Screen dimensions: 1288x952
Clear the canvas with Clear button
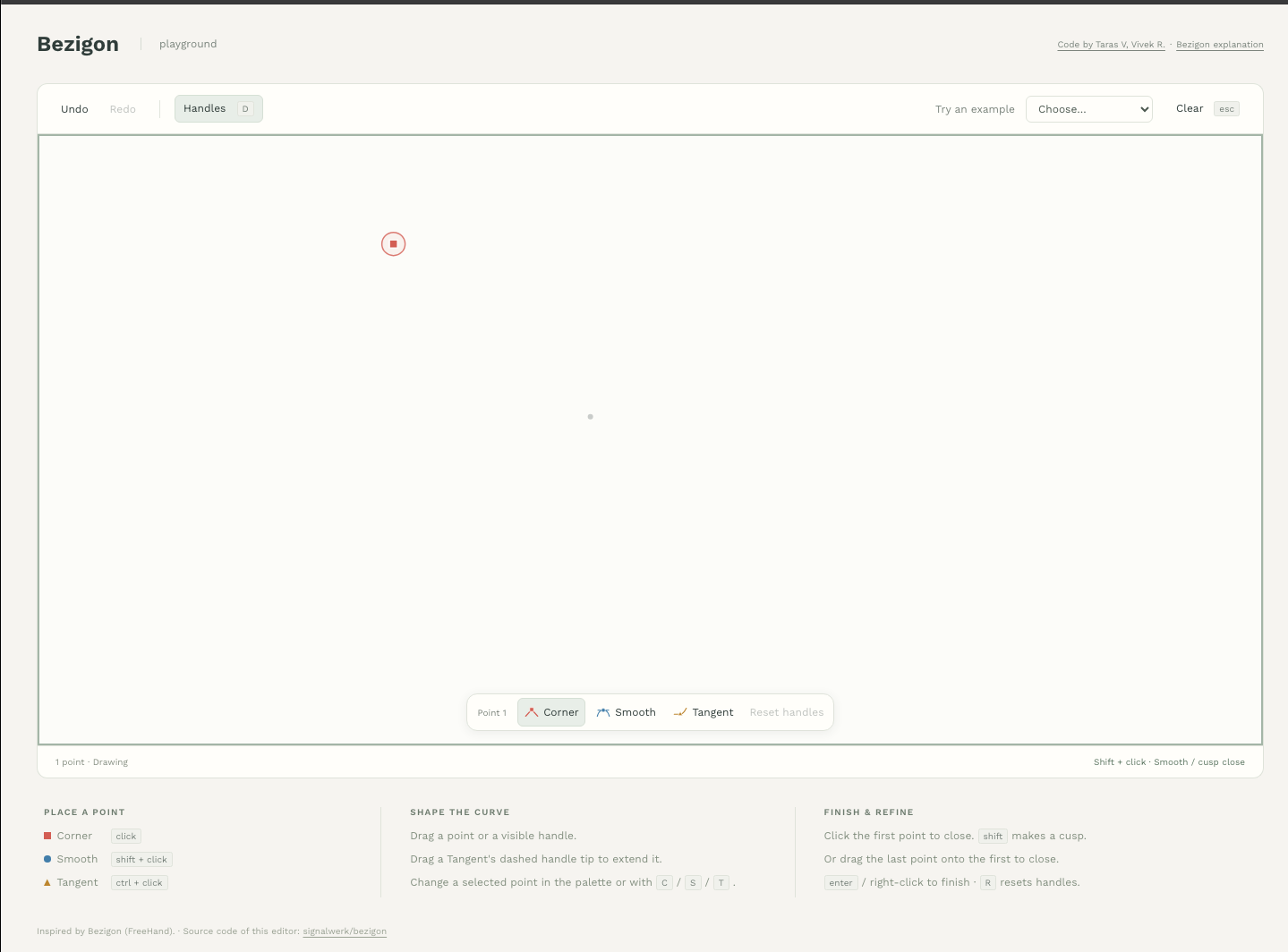tap(1190, 108)
